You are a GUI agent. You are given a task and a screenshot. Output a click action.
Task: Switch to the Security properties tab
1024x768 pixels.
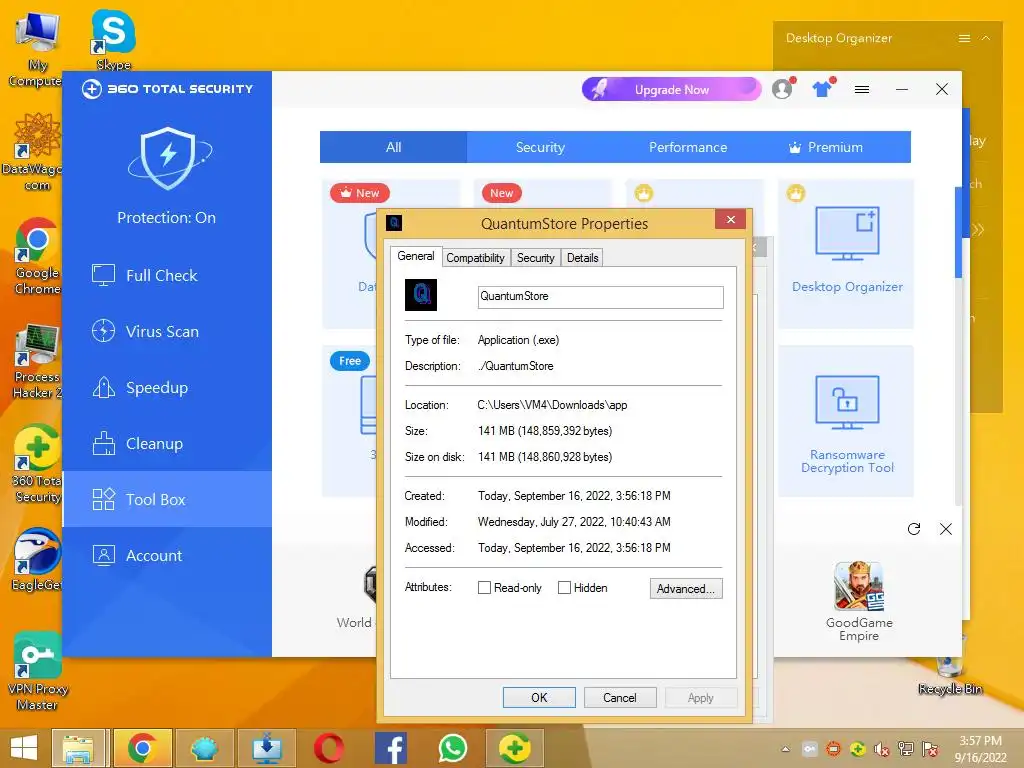[536, 258]
